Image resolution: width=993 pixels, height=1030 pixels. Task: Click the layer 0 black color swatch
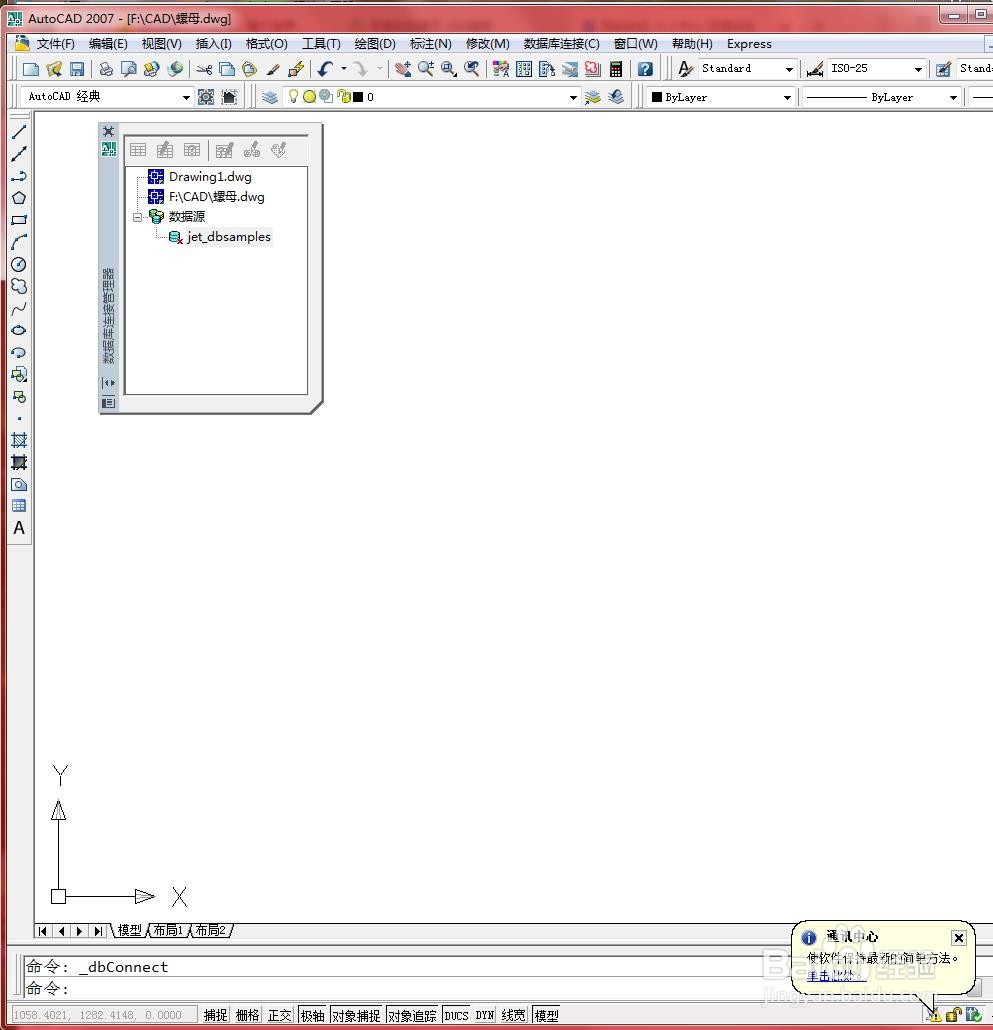pos(358,97)
